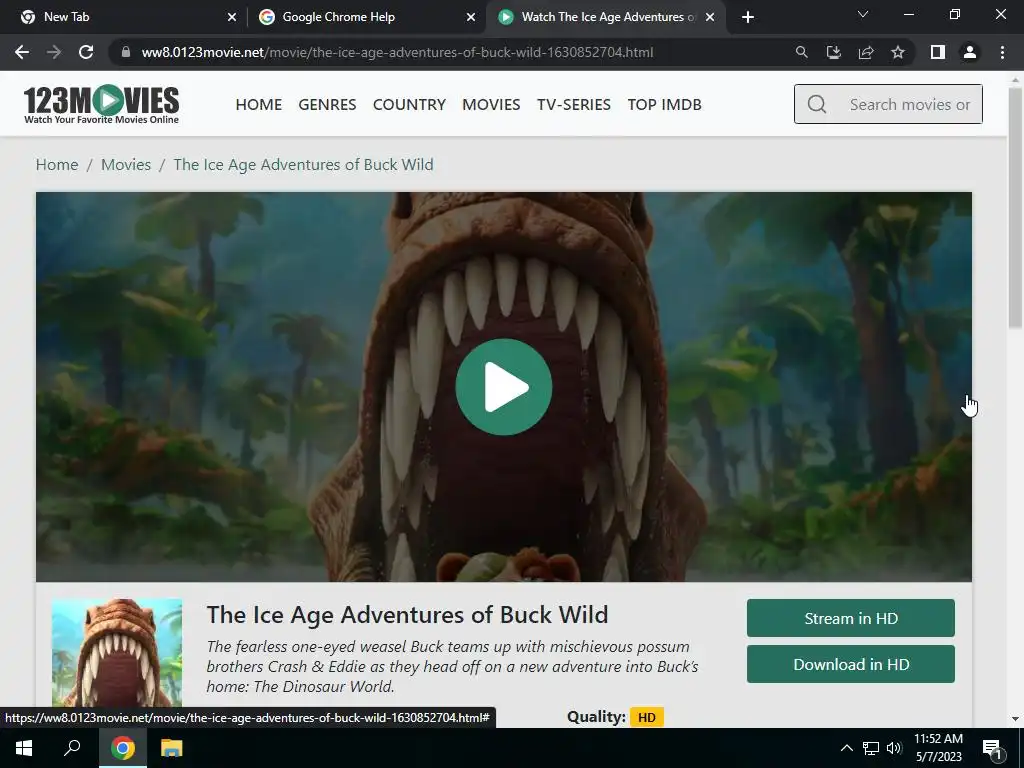Image resolution: width=1024 pixels, height=768 pixels.
Task: Open the address bar zoom/search magnifier icon
Action: coord(801,52)
